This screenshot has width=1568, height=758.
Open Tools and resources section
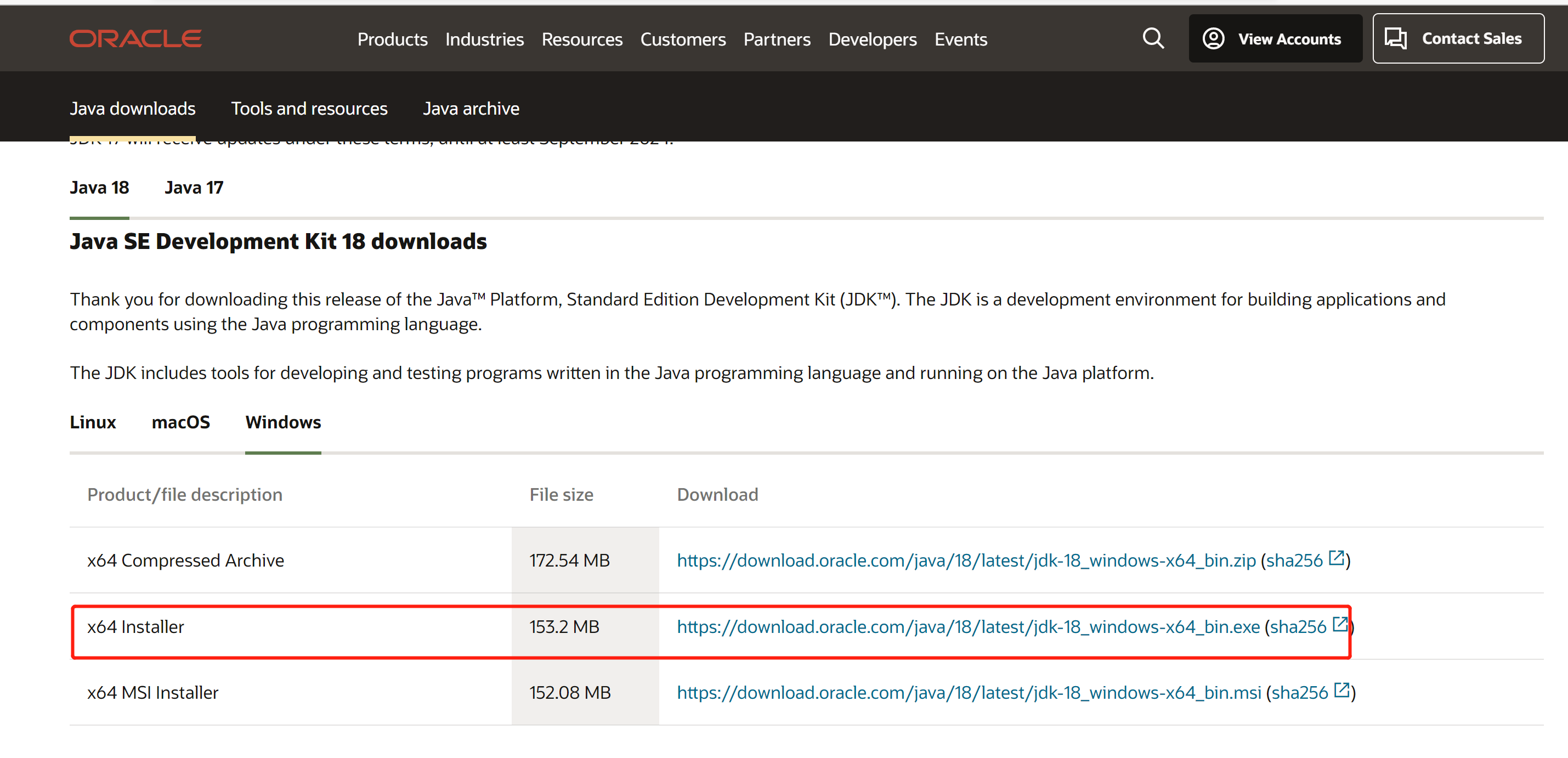point(309,109)
